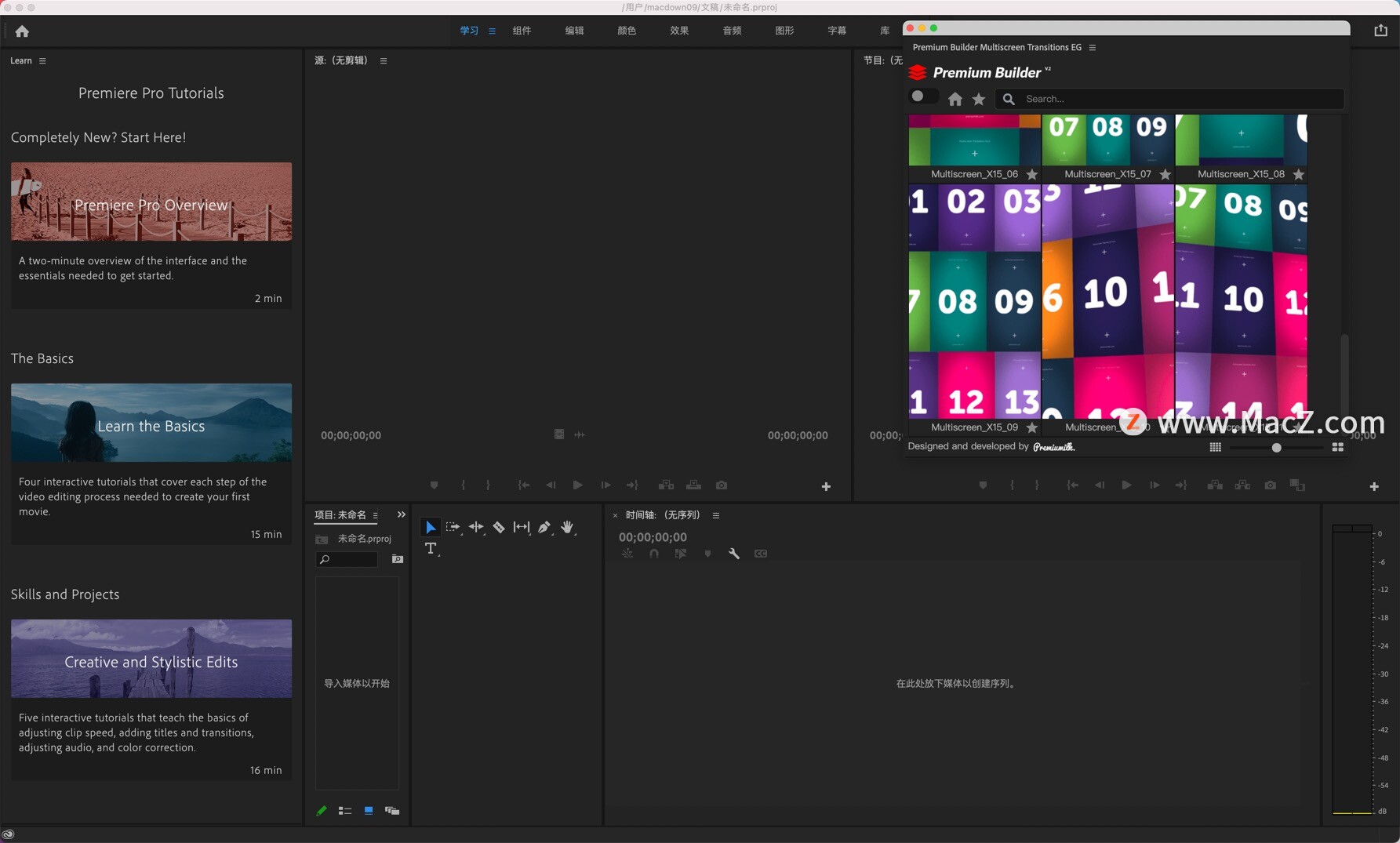Screen dimensions: 1400x843
Task: Open the 学习 workspace menu
Action: click(x=493, y=31)
